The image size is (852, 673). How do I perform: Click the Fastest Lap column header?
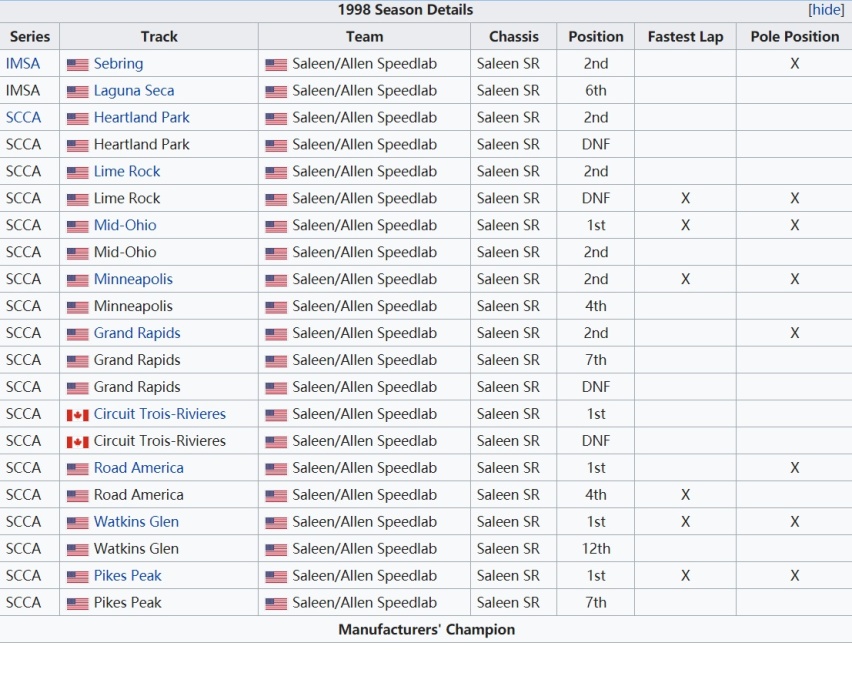click(685, 36)
